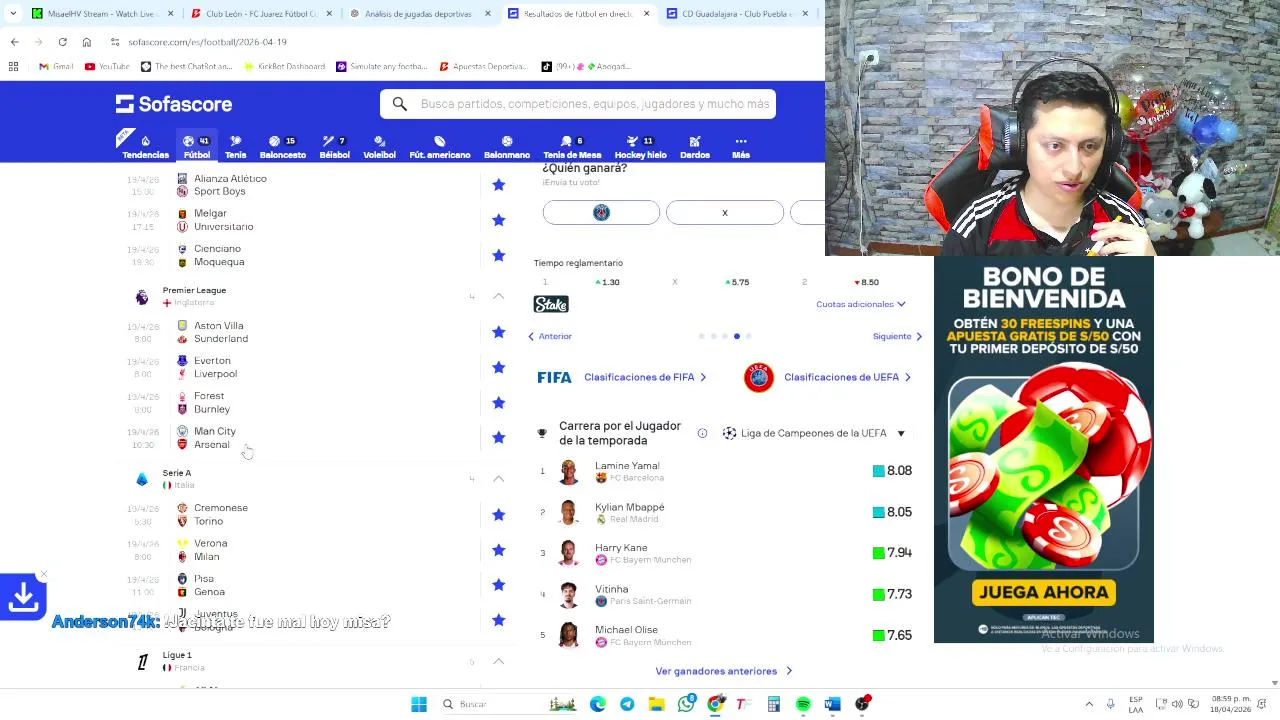Viewport: 1280px width, 720px height.
Task: Click the browser address bar URL
Action: point(207,42)
